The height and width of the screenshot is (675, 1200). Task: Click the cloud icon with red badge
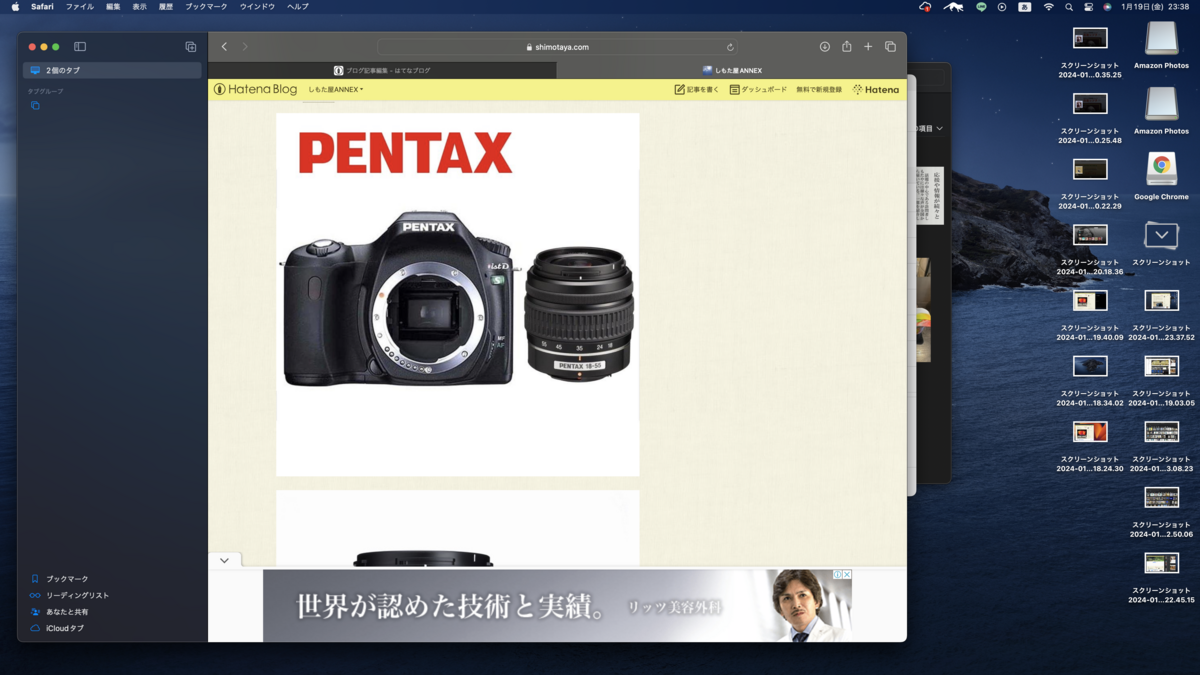[x=925, y=7]
